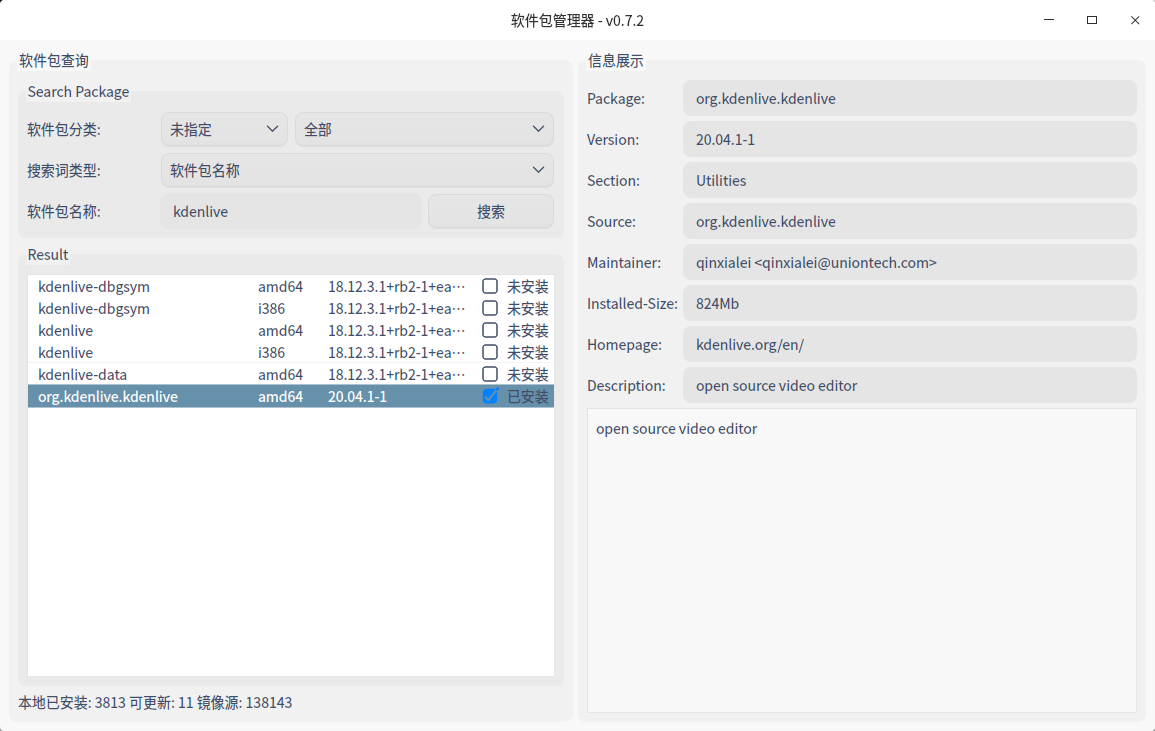Select the kdenlive amd64 result row
Image resolution: width=1155 pixels, height=731 pixels.
pyautogui.click(x=291, y=330)
